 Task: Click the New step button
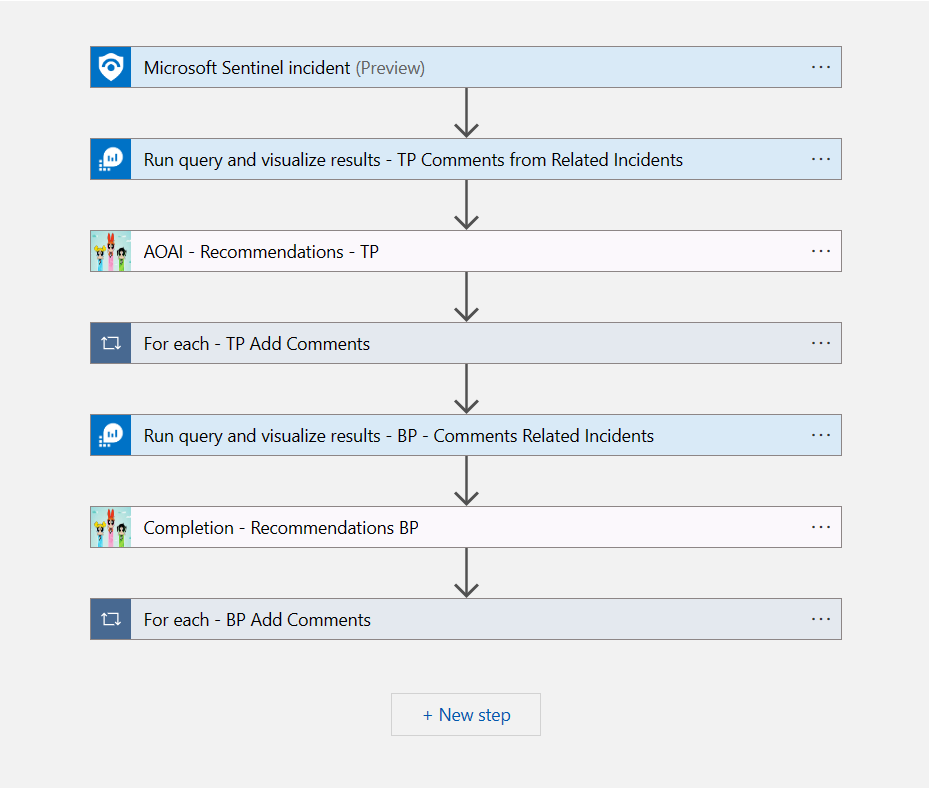click(x=466, y=715)
